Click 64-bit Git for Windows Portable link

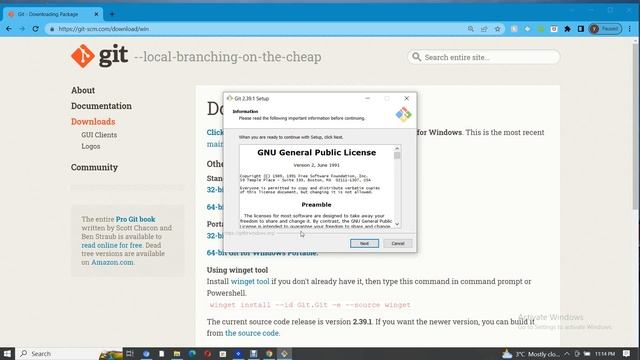click(x=262, y=253)
